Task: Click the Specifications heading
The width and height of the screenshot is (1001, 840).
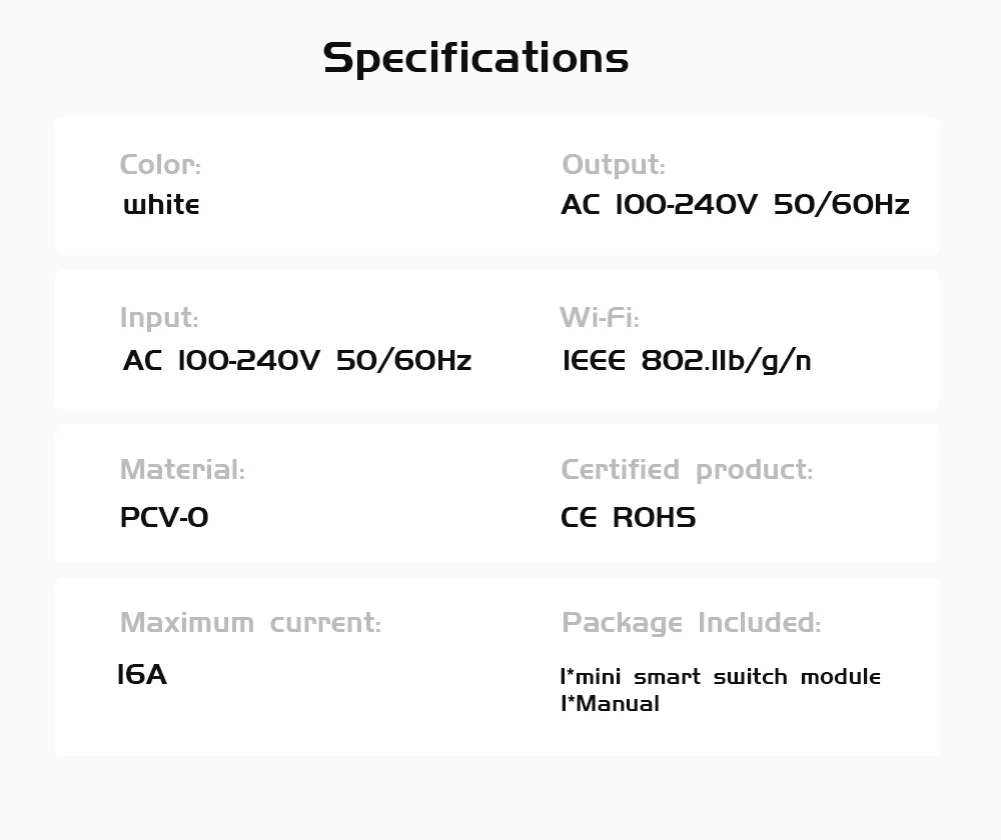Action: tap(476, 58)
